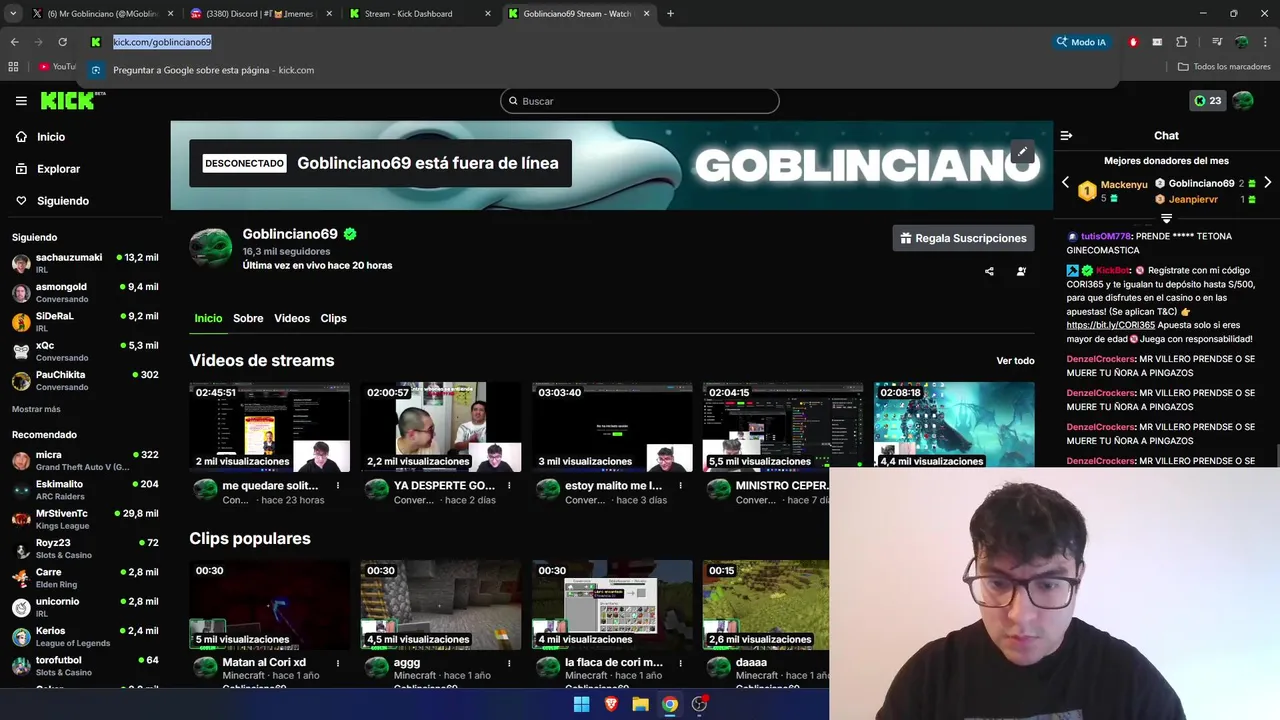Open Eskimalito avatar in Recomendado

(x=21, y=490)
